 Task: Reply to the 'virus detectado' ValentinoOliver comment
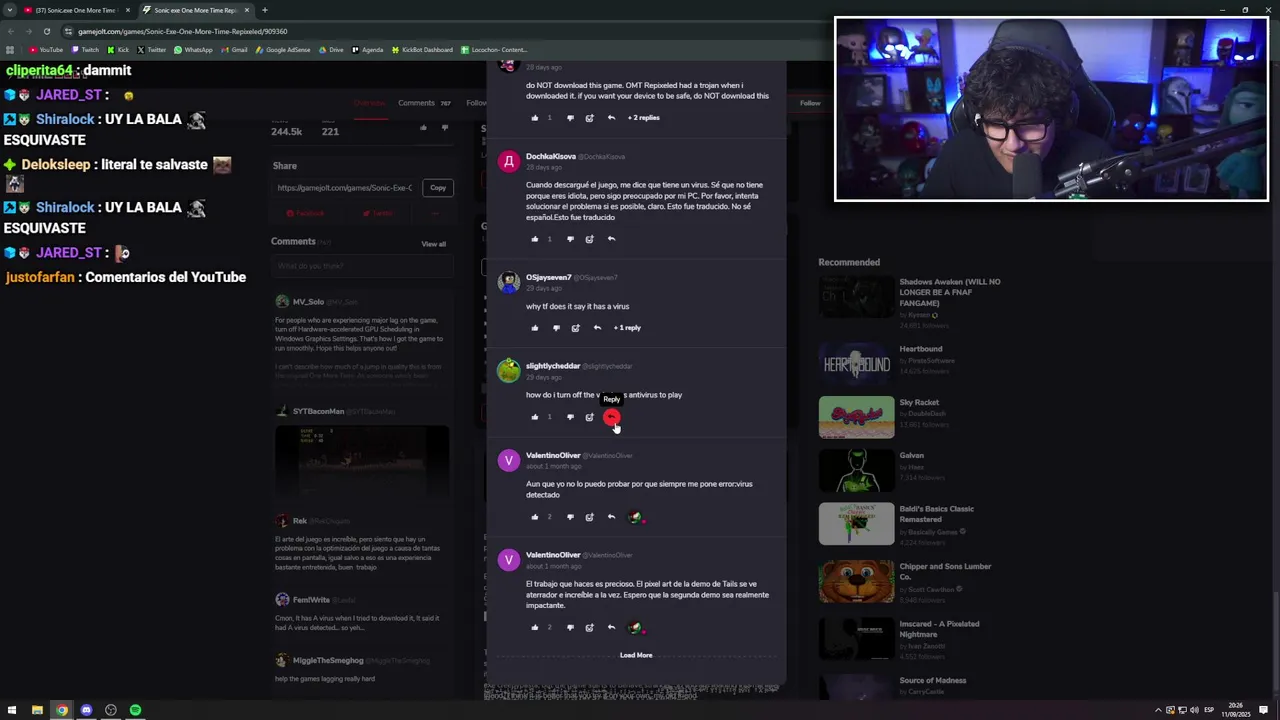611,517
